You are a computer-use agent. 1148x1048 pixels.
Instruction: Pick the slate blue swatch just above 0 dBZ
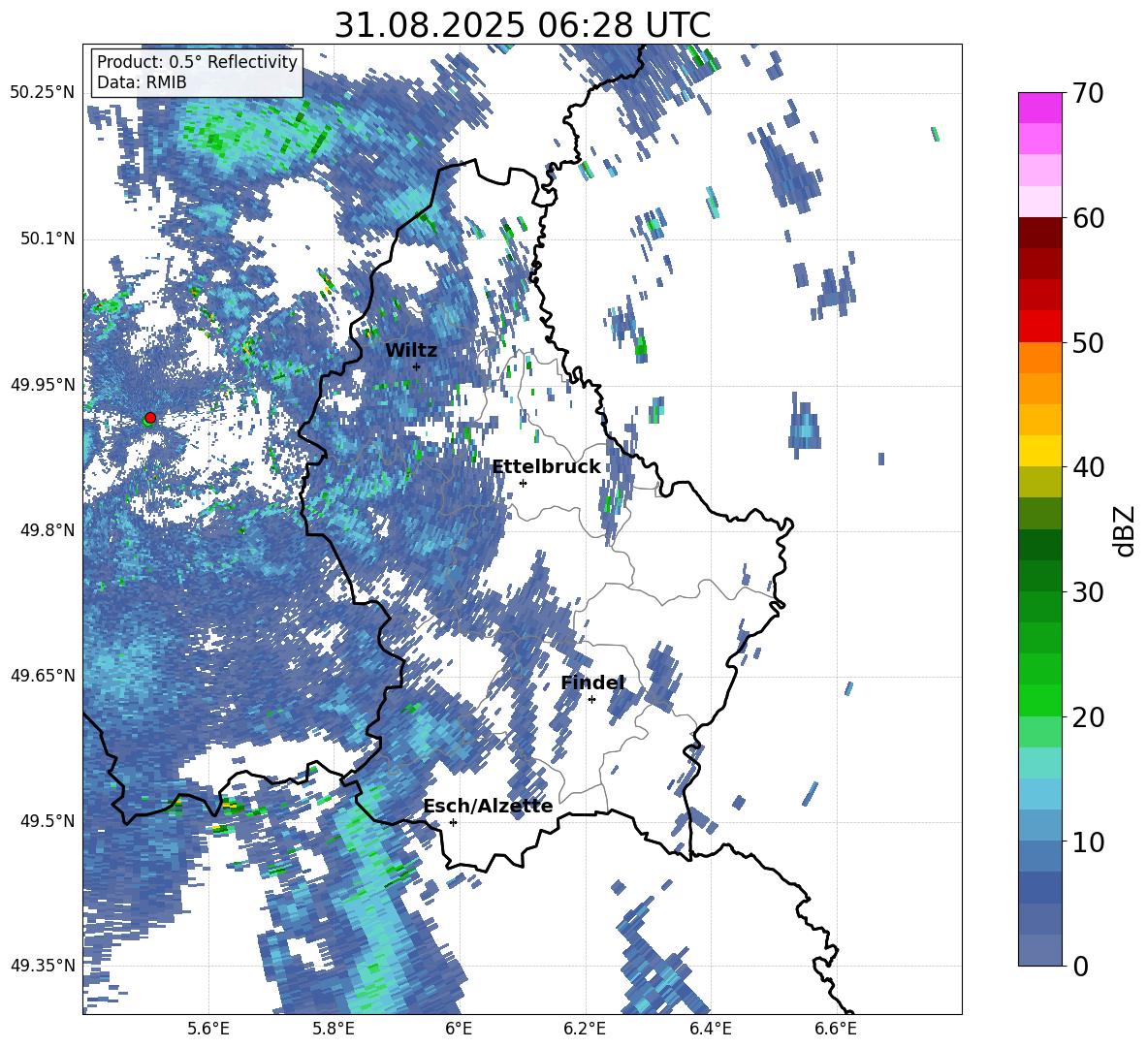[1039, 950]
